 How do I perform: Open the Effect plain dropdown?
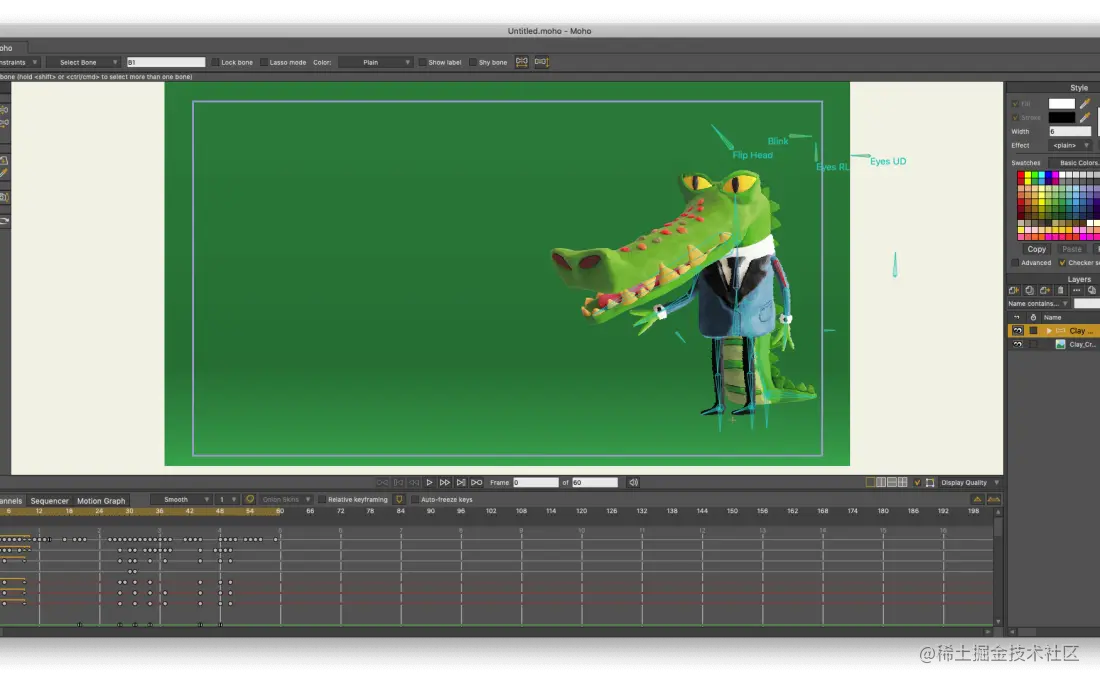pyautogui.click(x=1069, y=145)
